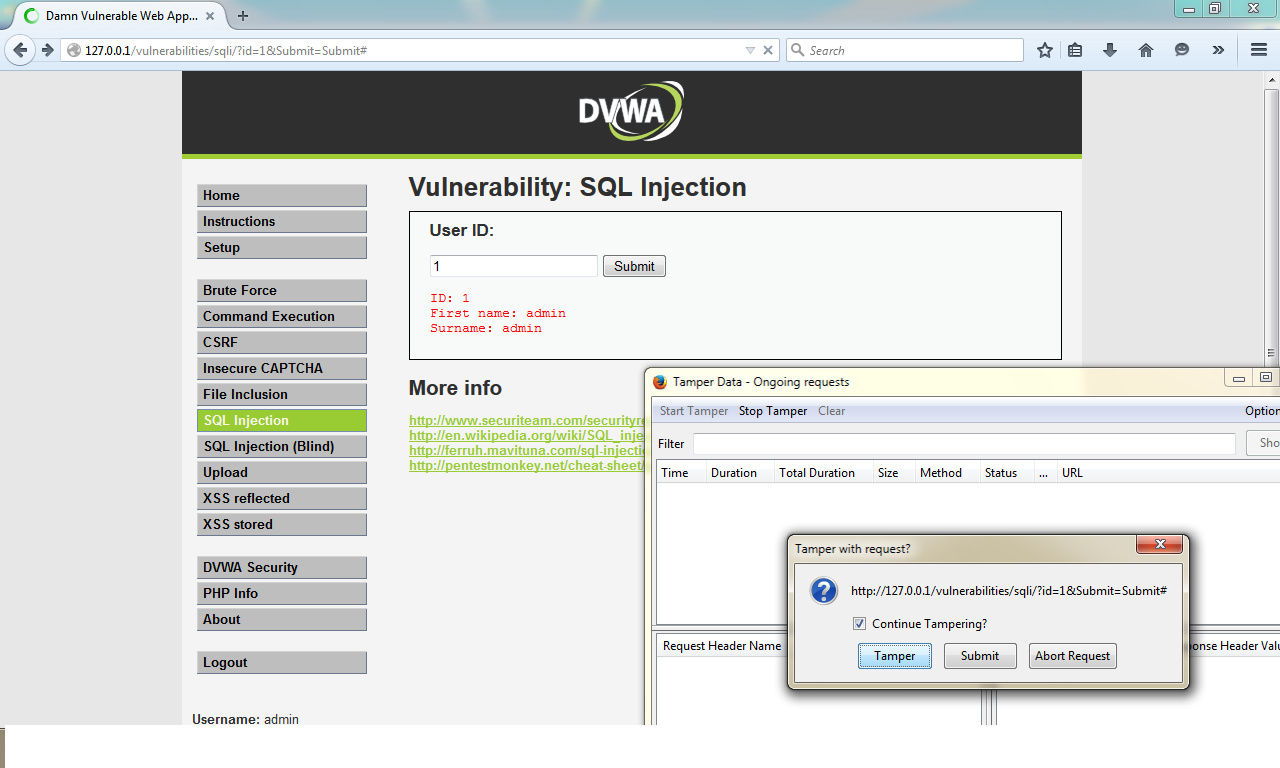1280x768 pixels.
Task: Click Stop Tamper in Tamper Data
Action: click(x=772, y=410)
